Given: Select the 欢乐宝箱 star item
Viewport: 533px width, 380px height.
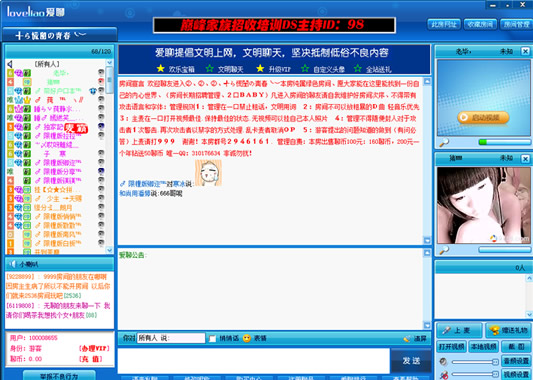Looking at the screenshot, I should [176, 69].
